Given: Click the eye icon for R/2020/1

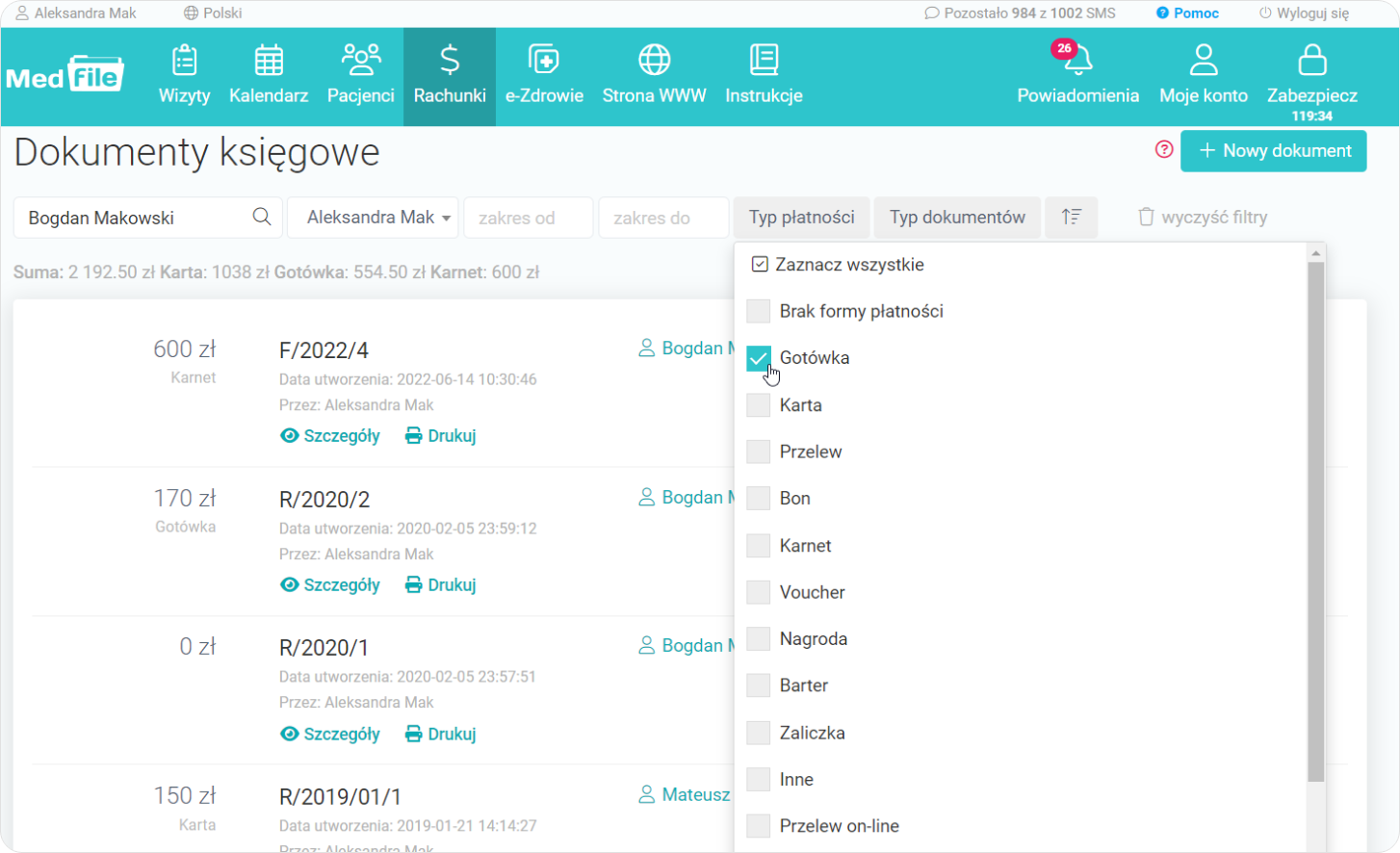Looking at the screenshot, I should click(289, 735).
